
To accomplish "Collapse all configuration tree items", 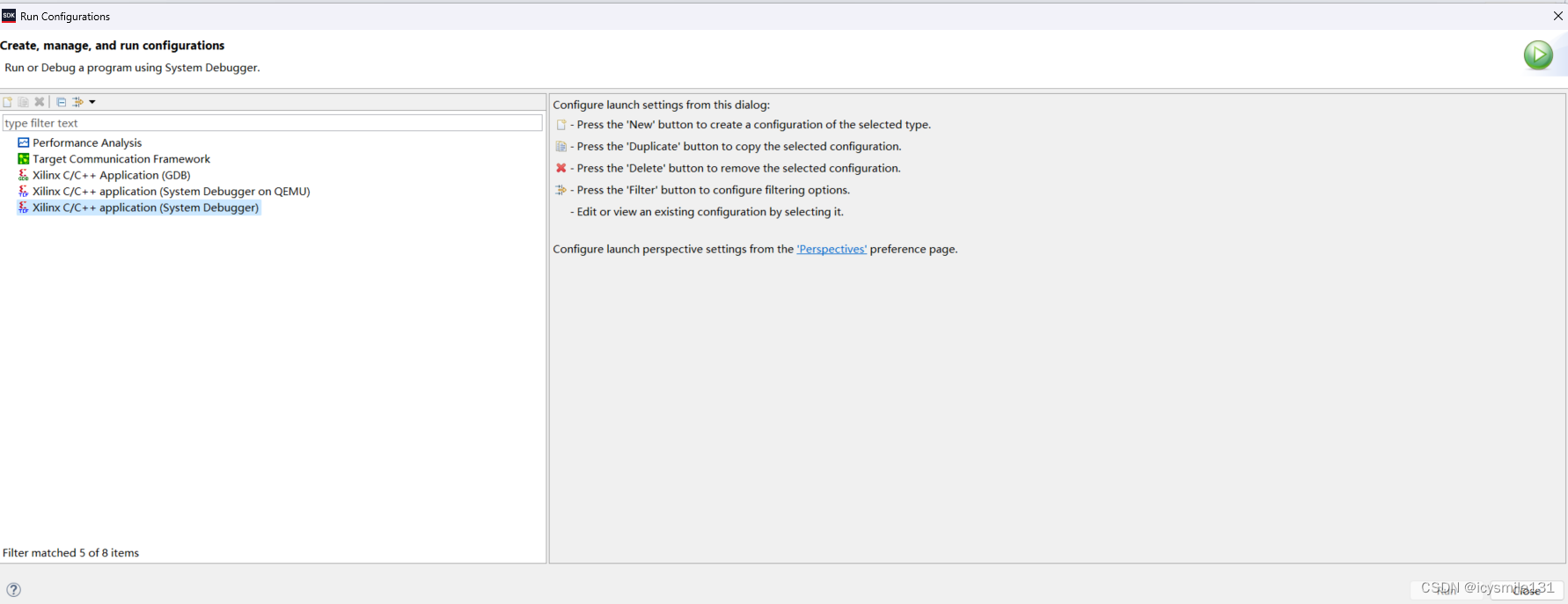I will (62, 102).
